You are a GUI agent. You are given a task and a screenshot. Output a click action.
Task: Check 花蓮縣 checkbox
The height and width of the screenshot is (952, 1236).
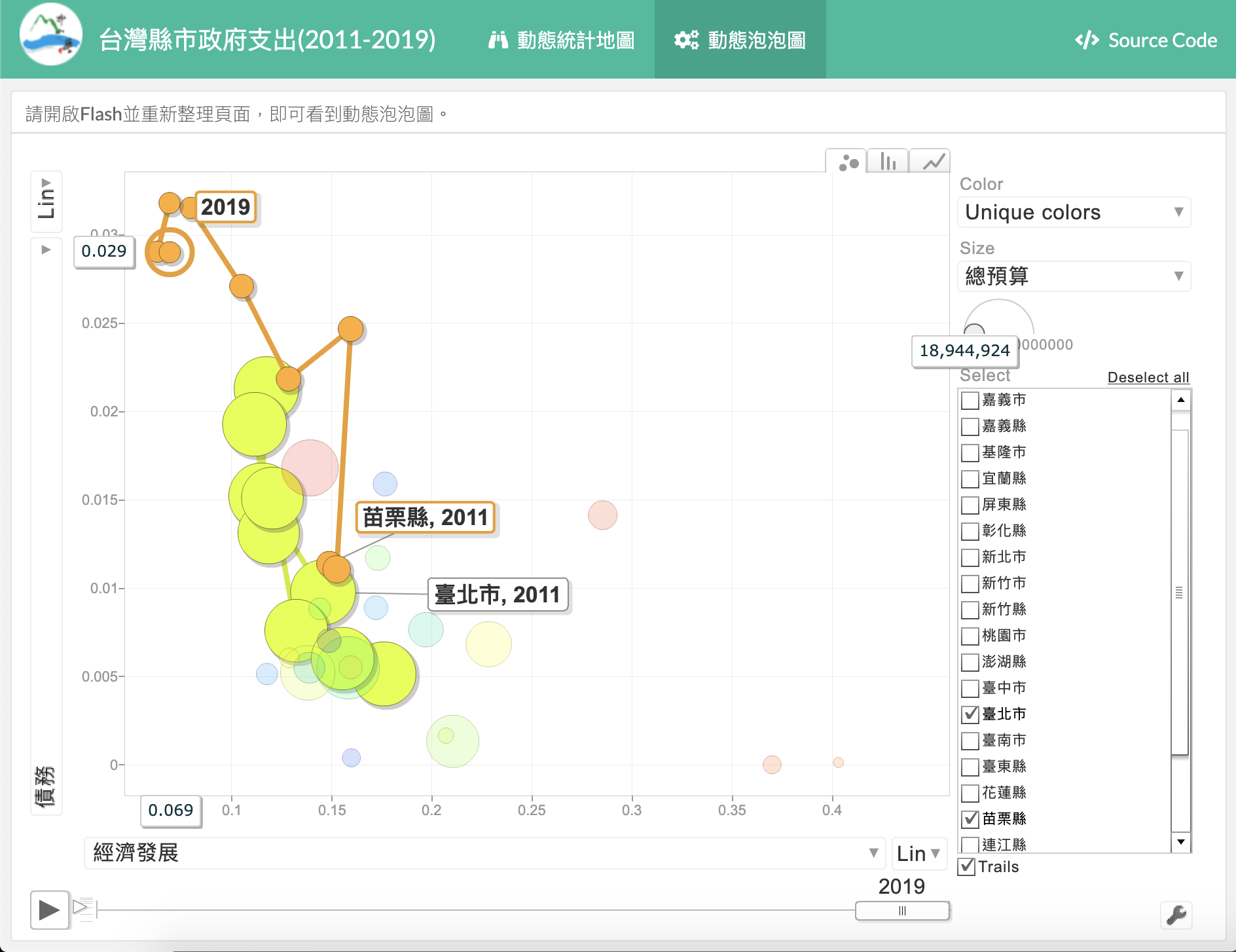coord(970,793)
